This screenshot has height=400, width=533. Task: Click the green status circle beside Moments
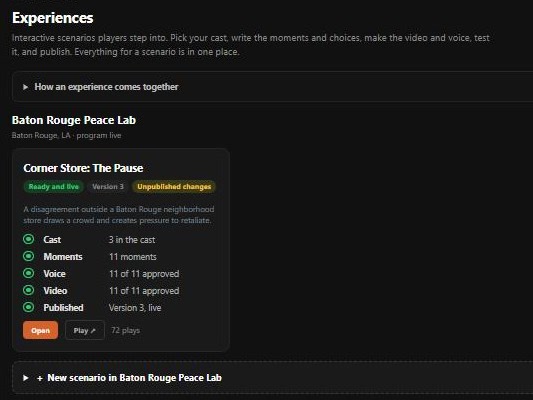(x=29, y=256)
